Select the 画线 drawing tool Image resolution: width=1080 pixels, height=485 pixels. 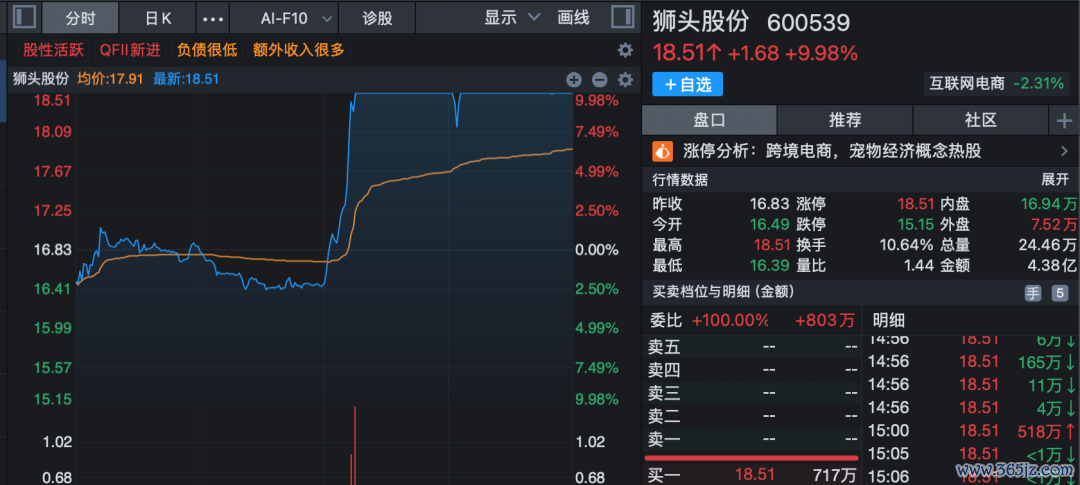(573, 17)
